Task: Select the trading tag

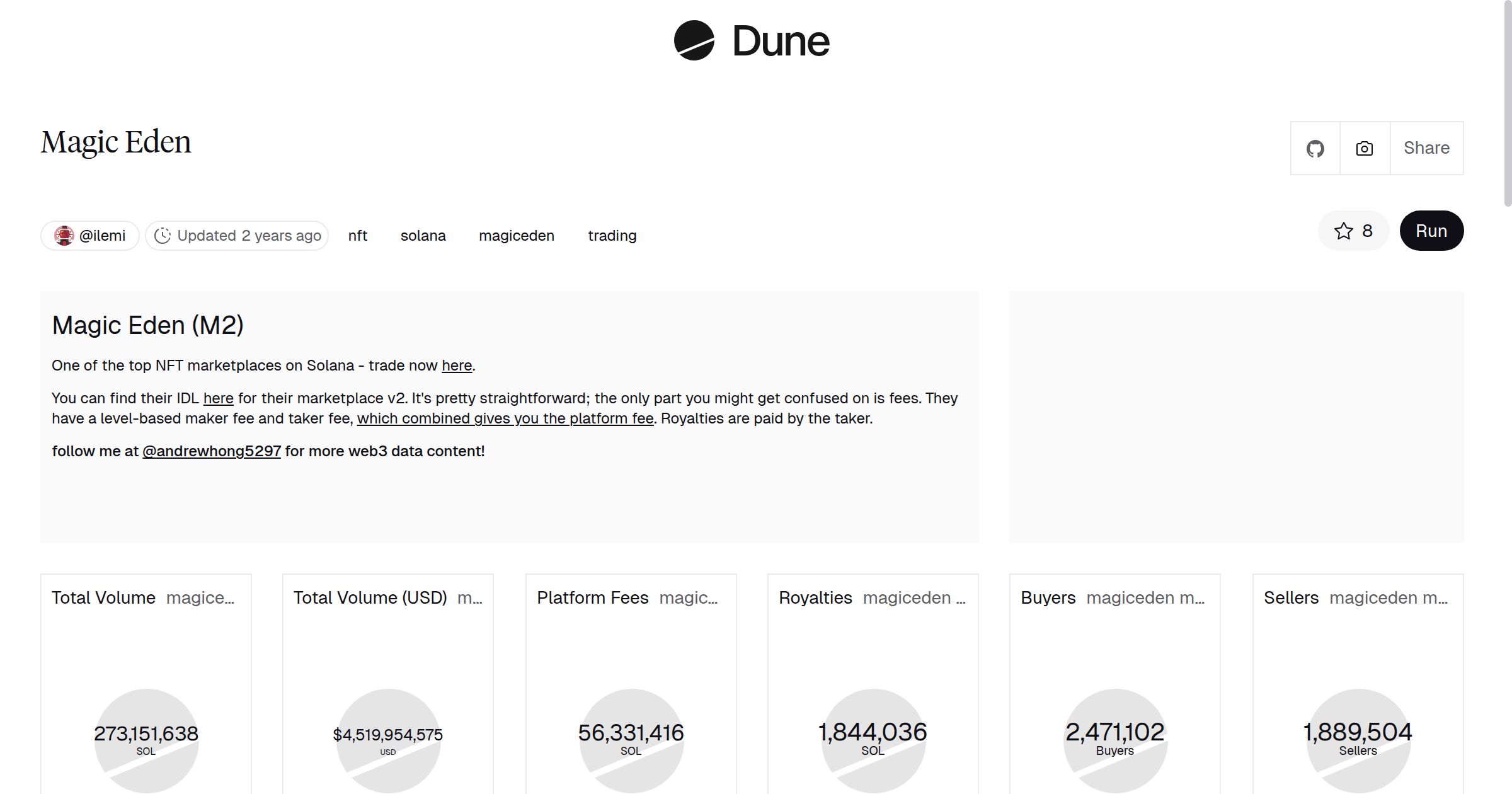Action: point(612,236)
